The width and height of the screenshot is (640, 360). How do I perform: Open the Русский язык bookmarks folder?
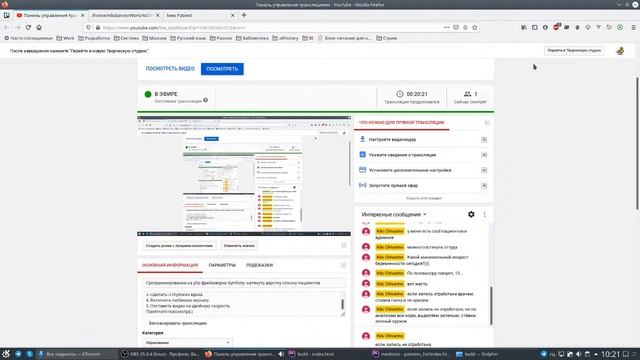tap(188, 38)
